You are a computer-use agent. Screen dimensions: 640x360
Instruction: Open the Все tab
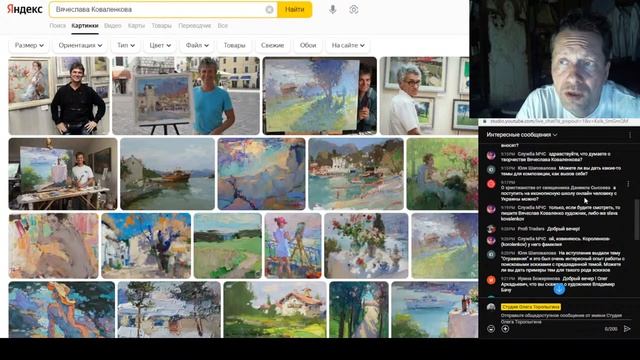pyautogui.click(x=222, y=25)
